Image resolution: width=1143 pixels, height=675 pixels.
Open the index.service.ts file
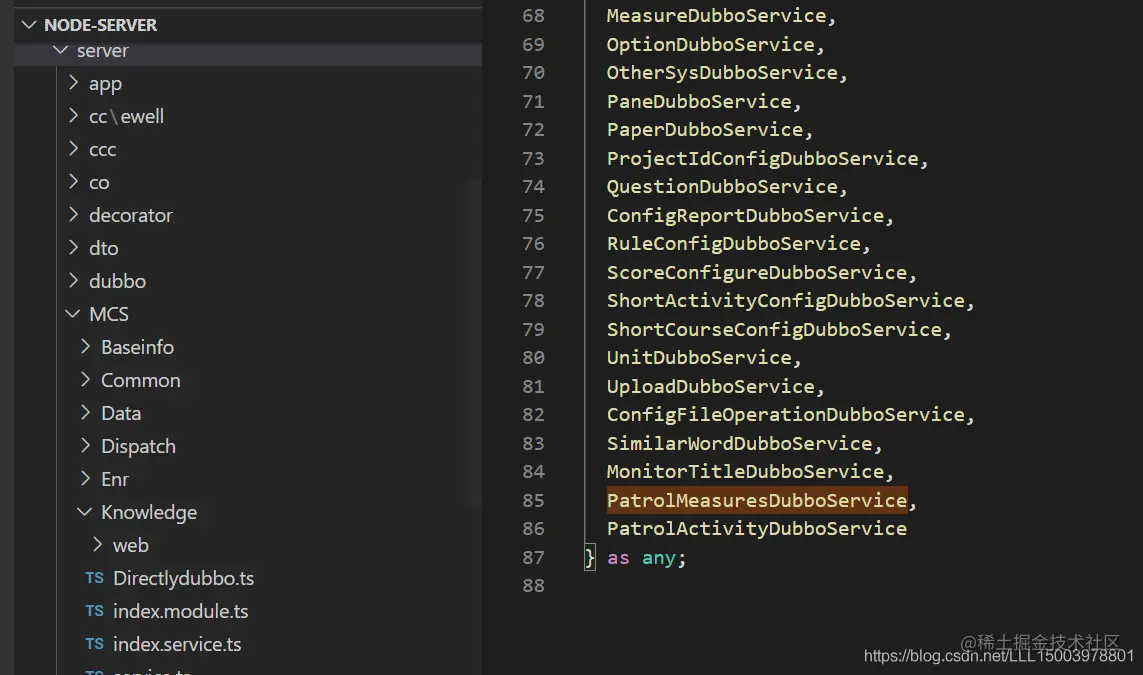point(177,644)
